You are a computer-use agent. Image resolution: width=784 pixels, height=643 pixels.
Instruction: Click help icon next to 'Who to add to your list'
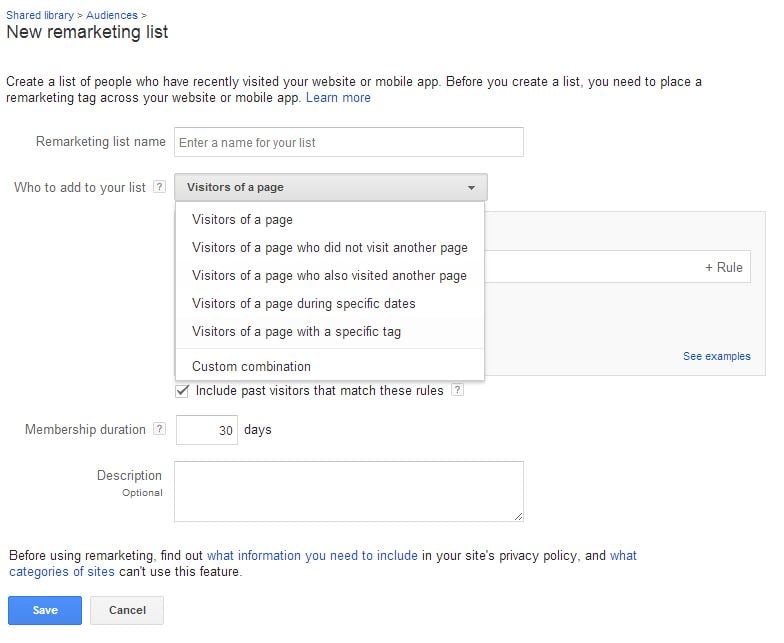[x=160, y=188]
